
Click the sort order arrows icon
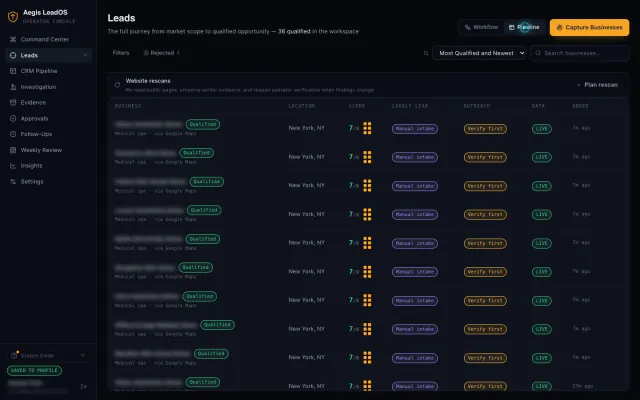pyautogui.click(x=426, y=53)
